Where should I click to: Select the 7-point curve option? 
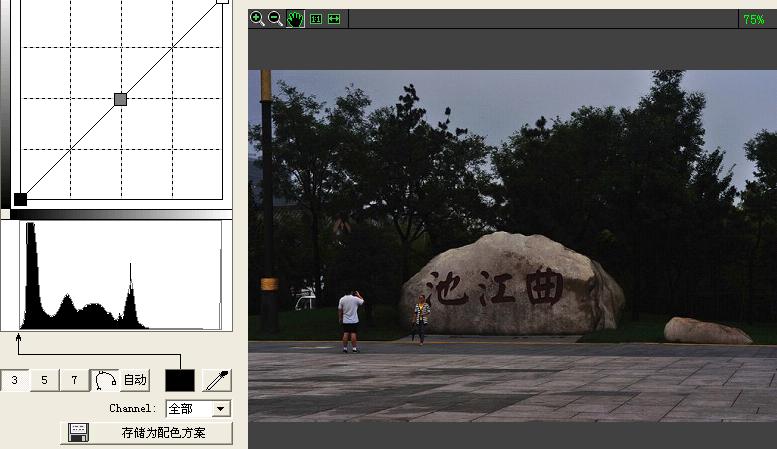[x=74, y=380]
